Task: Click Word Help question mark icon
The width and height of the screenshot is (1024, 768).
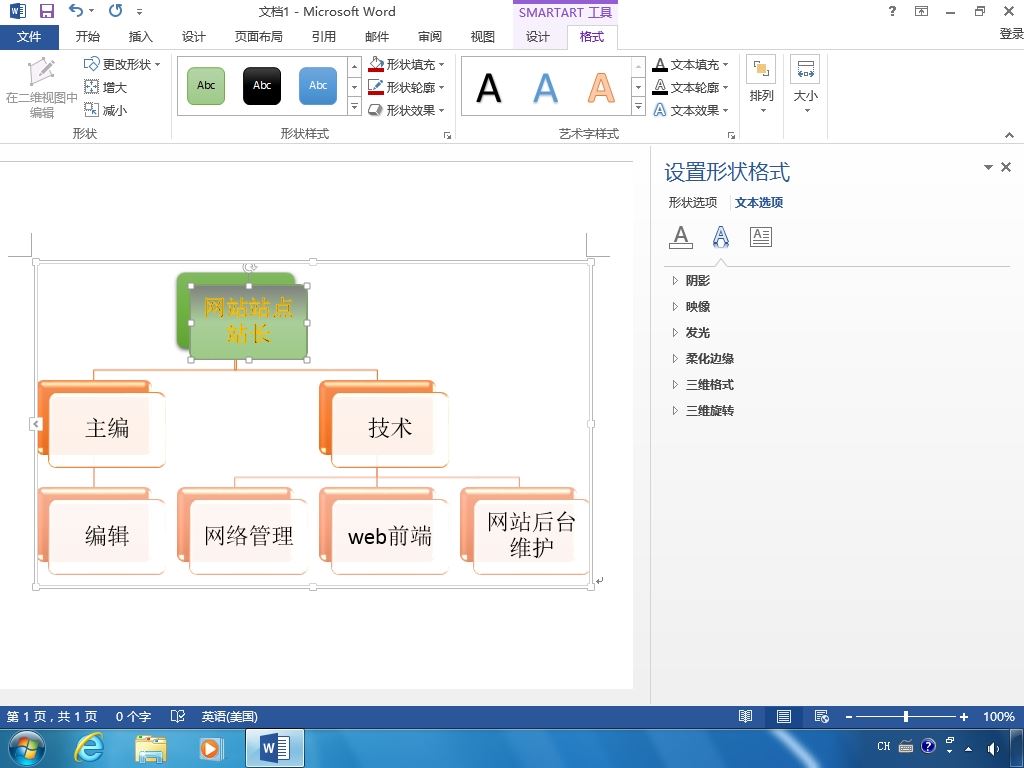Action: [893, 11]
